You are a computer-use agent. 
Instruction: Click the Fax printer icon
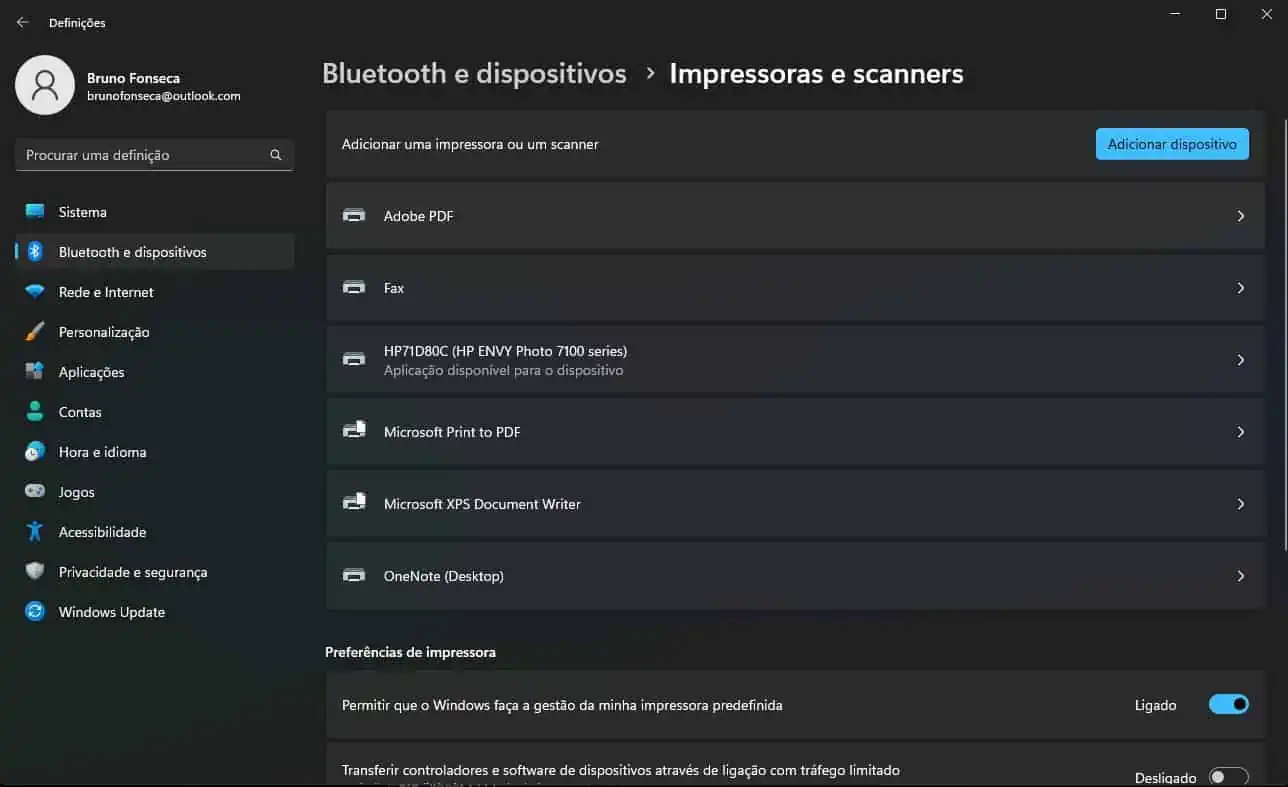(354, 288)
